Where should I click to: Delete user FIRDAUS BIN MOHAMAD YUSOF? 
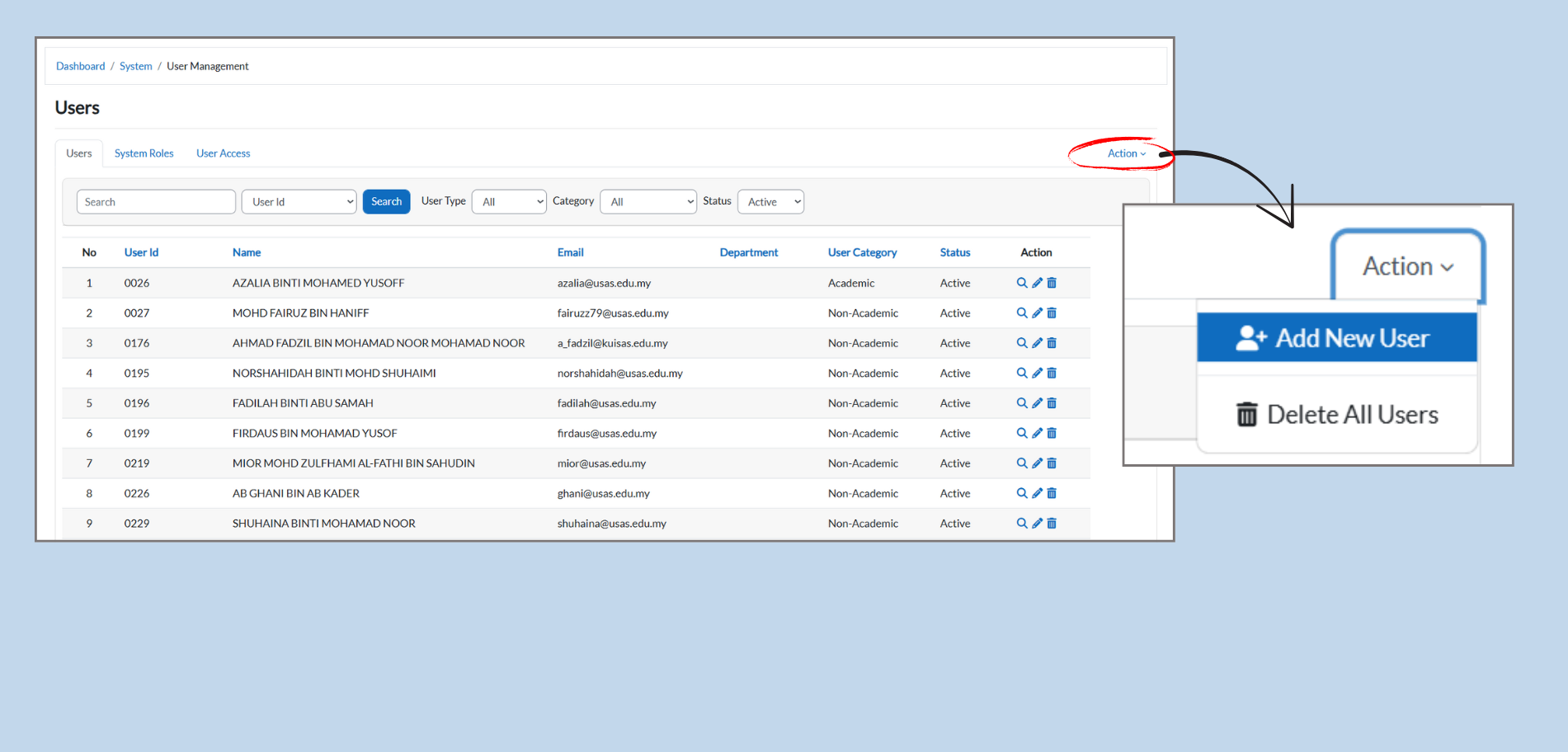1052,433
